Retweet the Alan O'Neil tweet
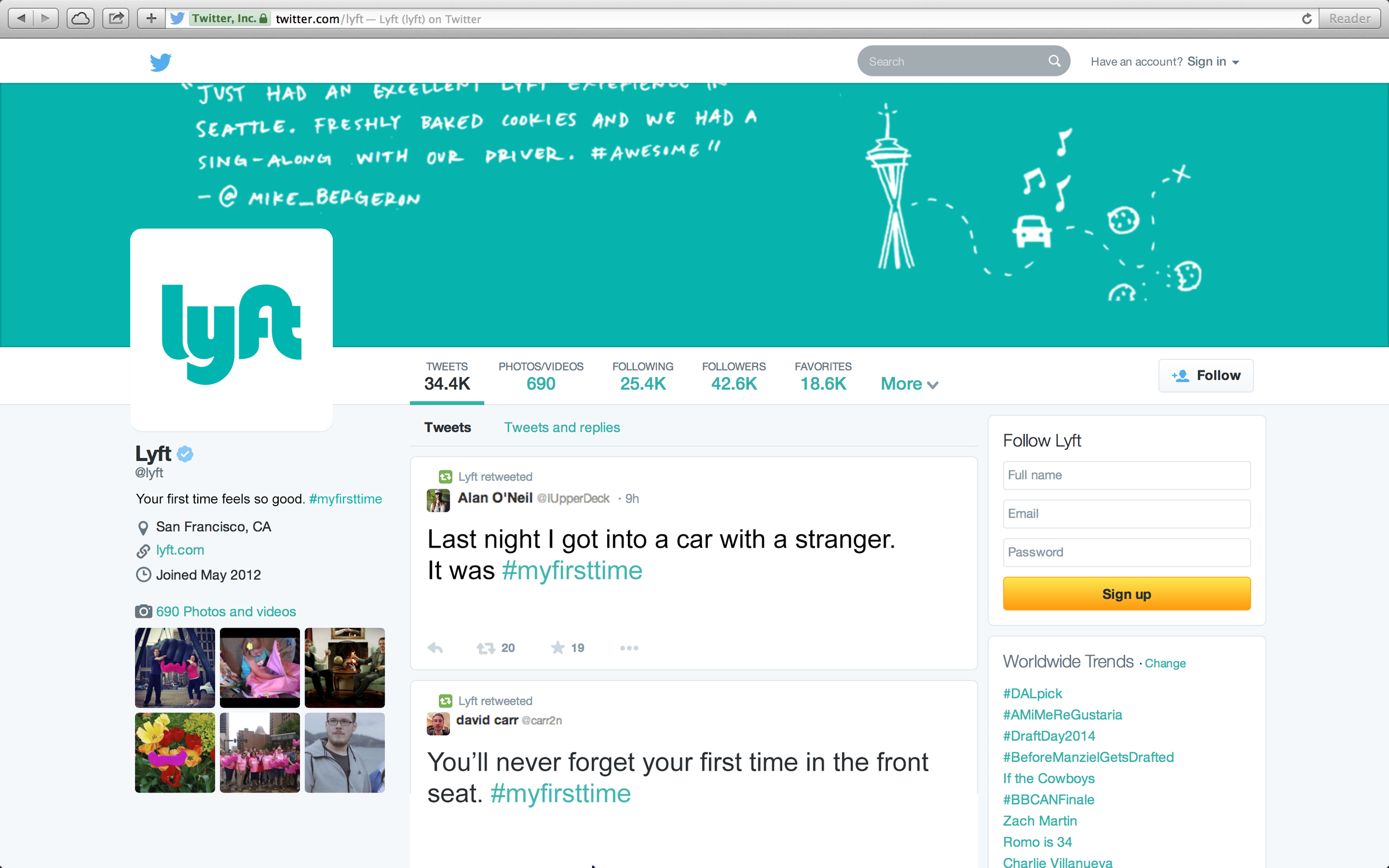Viewport: 1389px width, 868px height. pos(486,648)
